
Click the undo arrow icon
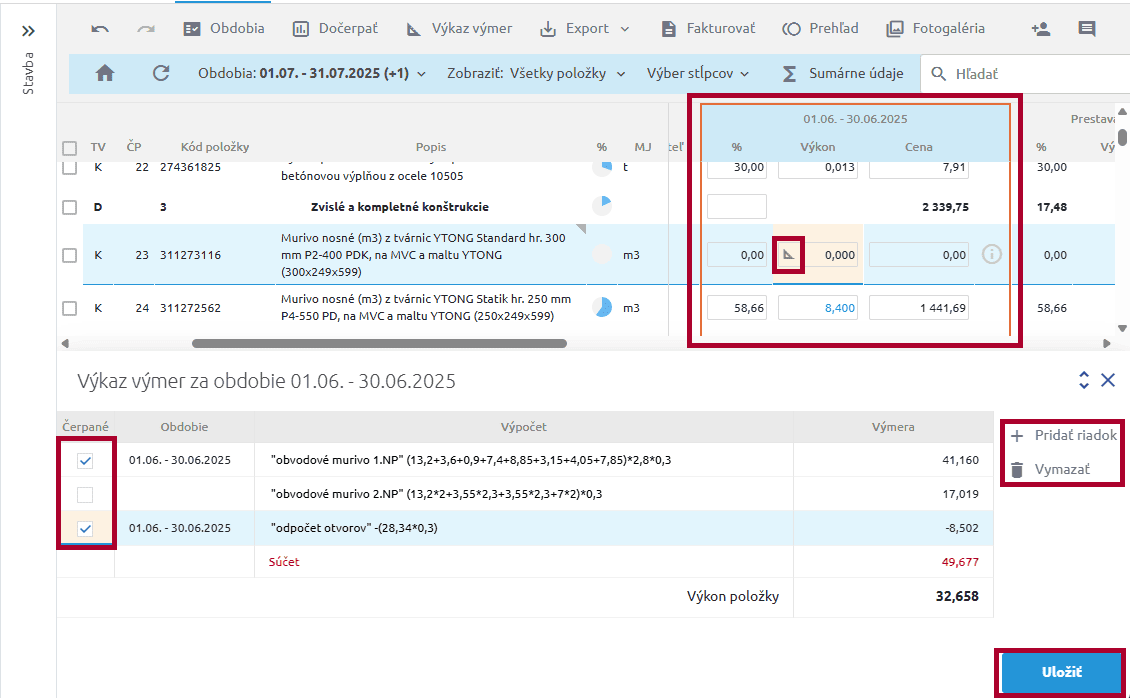coord(100,29)
